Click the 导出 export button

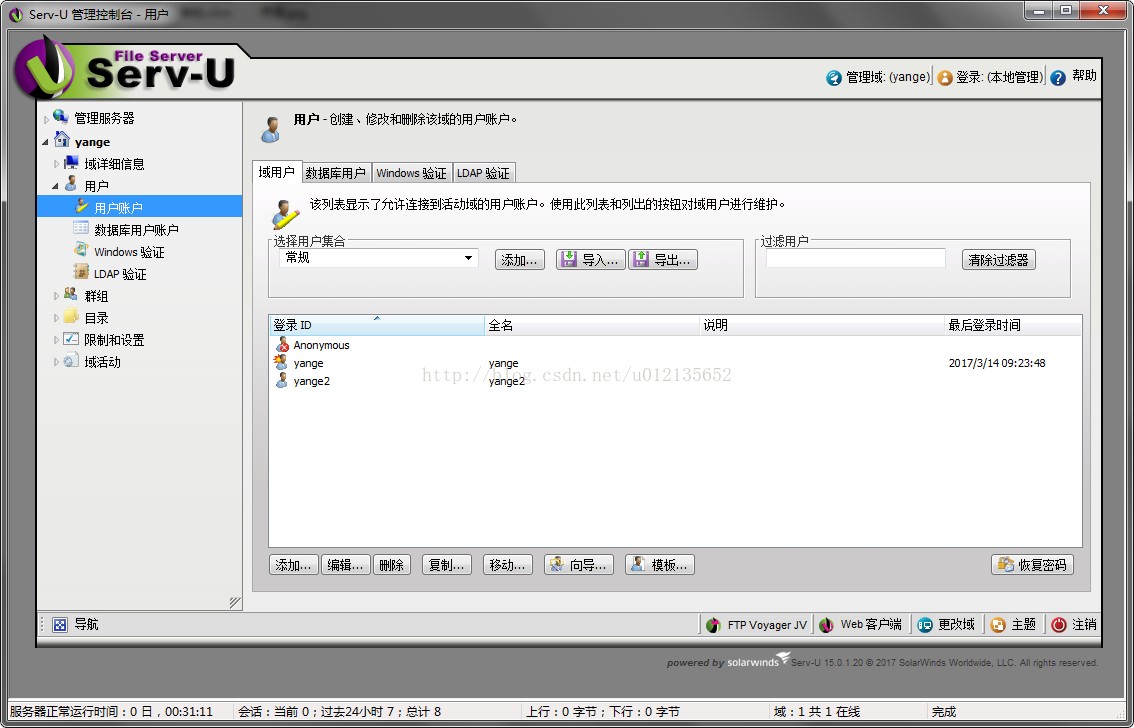click(662, 260)
